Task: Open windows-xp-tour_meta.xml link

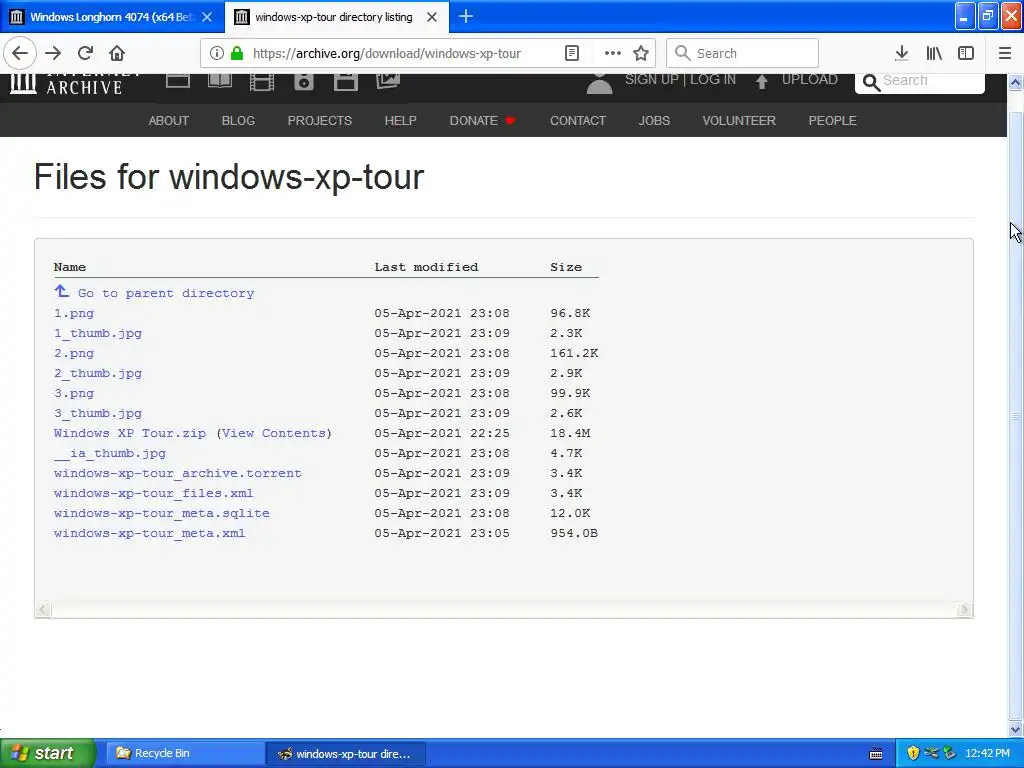Action: [150, 533]
